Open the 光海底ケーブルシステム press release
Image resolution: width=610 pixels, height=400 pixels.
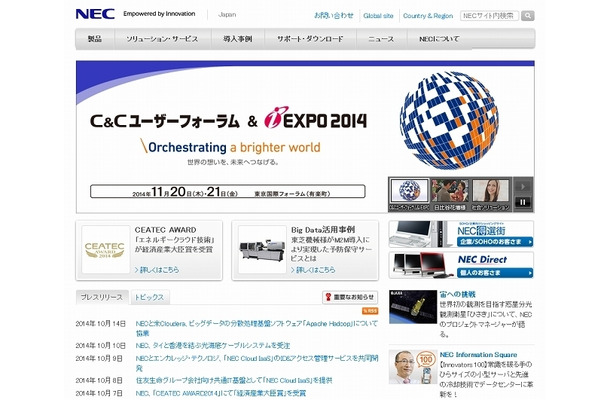213,346
